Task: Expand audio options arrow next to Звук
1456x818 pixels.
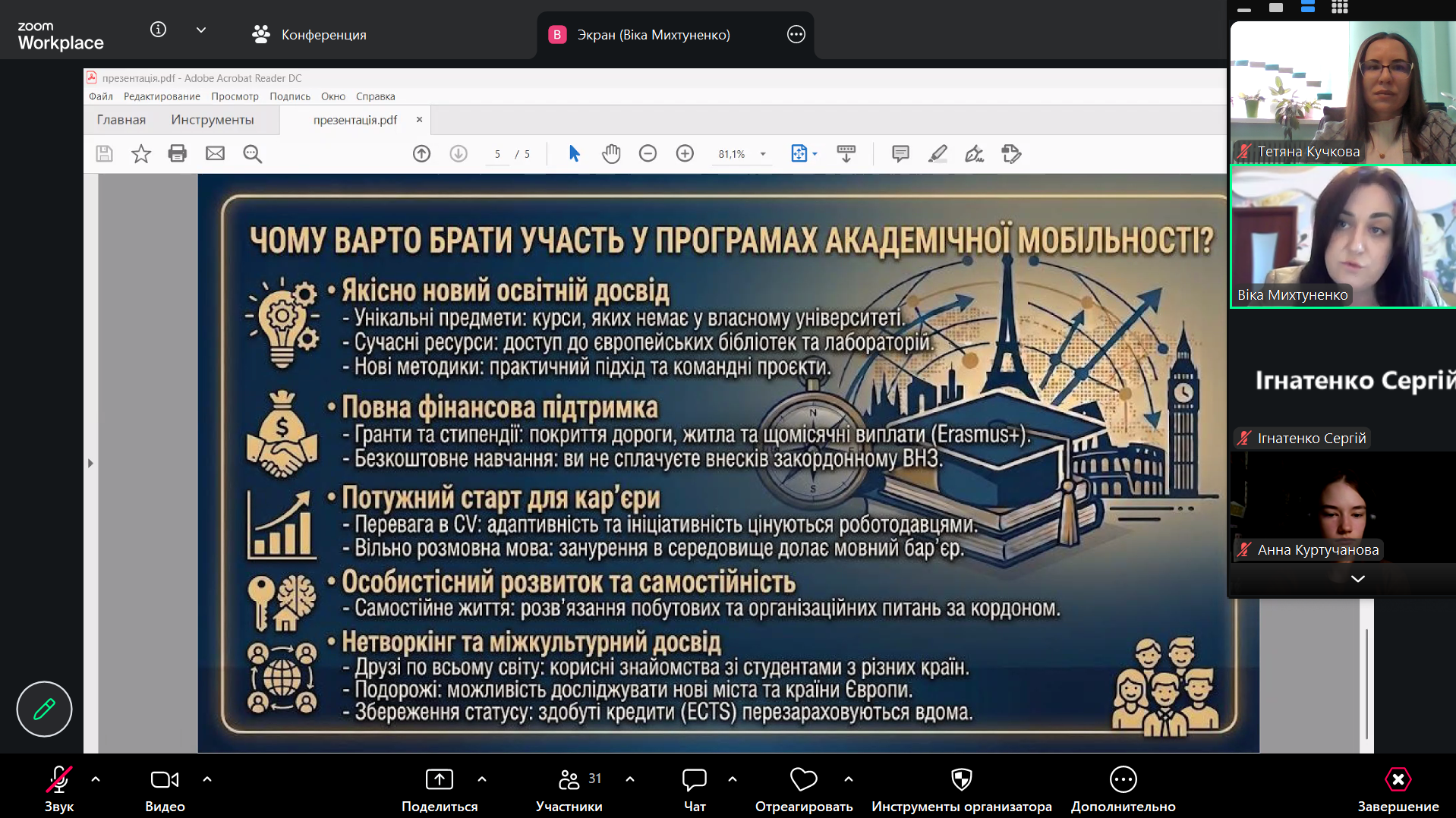Action: [x=96, y=779]
